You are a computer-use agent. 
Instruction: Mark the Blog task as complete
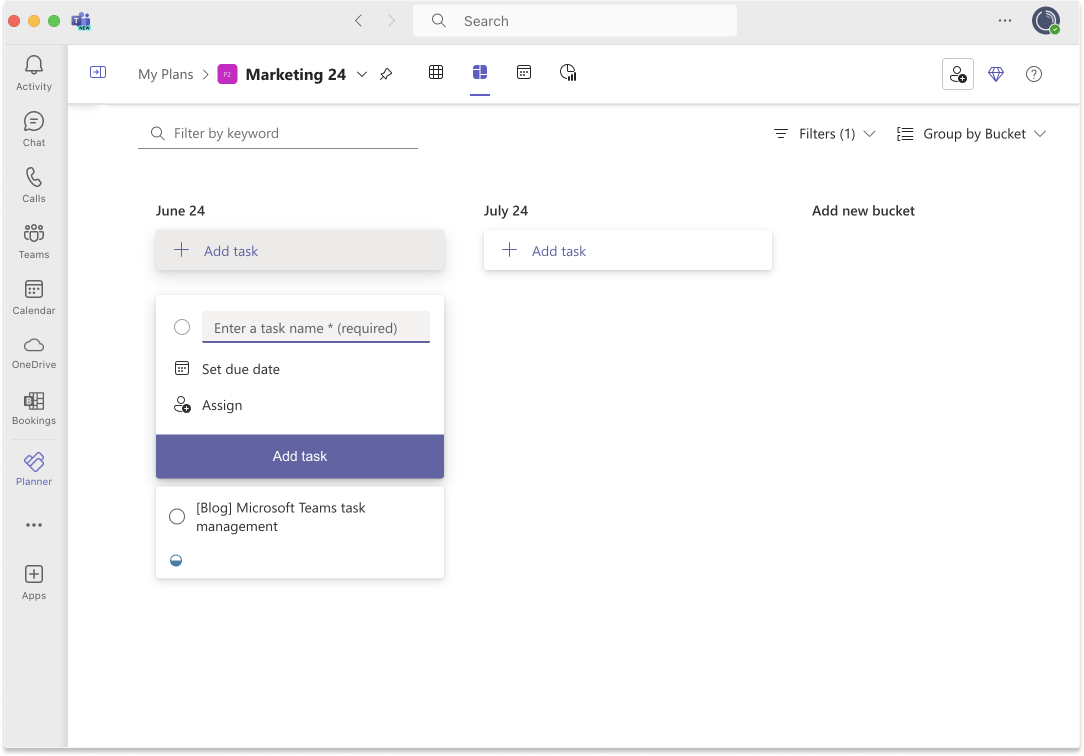177,516
